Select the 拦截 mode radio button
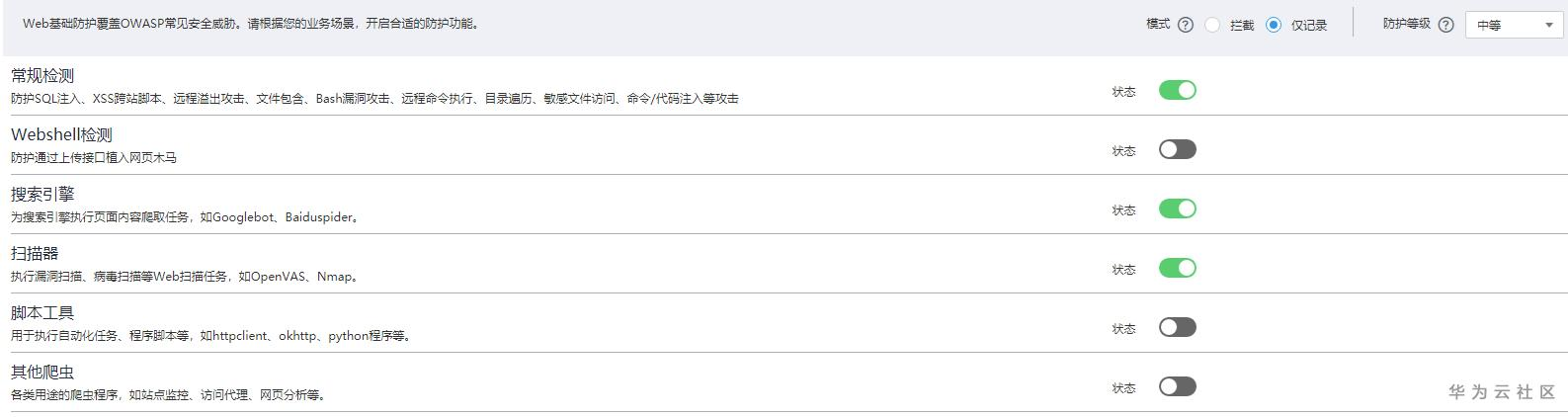The height and width of the screenshot is (417, 1568). 1212,25
